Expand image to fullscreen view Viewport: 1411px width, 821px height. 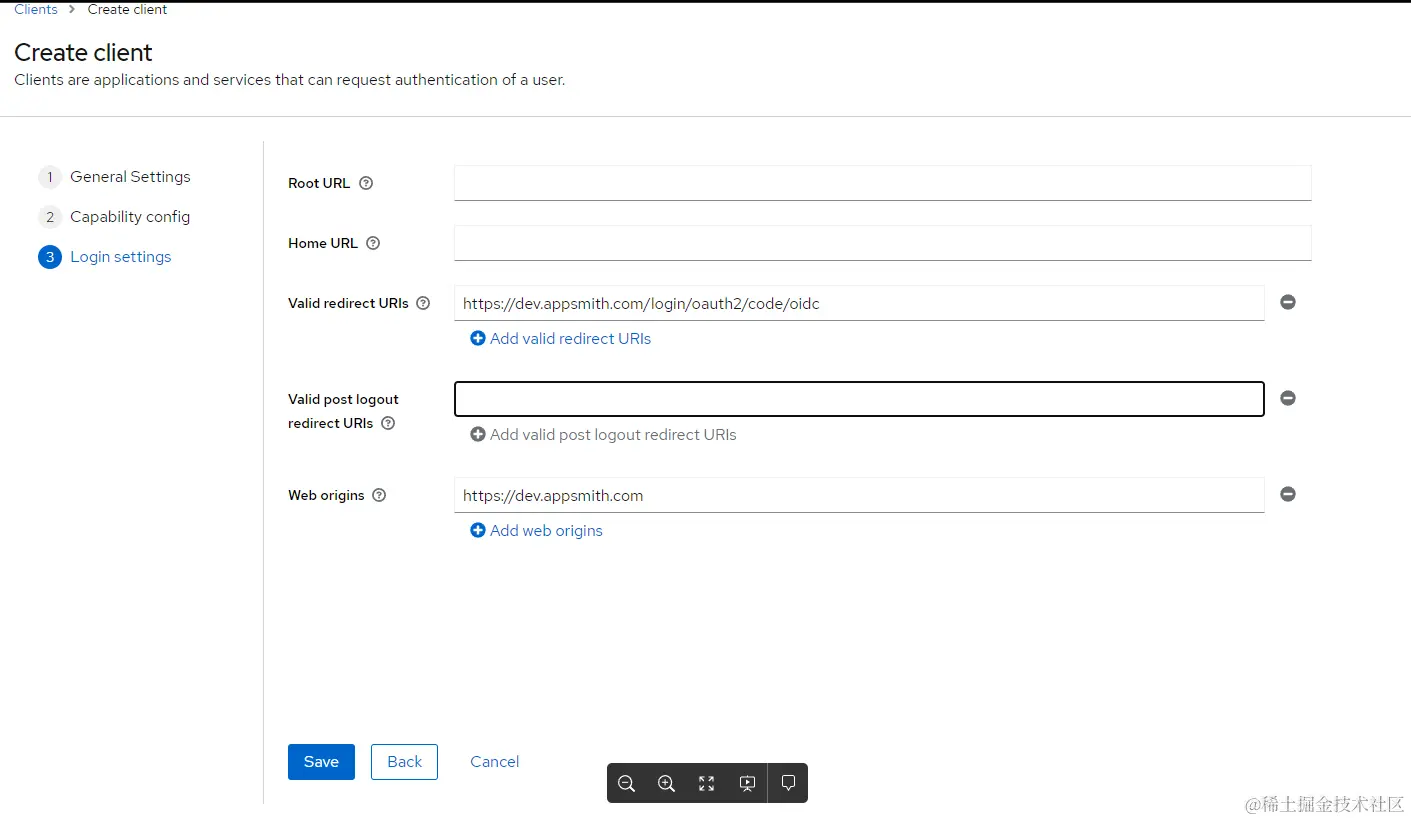tap(707, 784)
